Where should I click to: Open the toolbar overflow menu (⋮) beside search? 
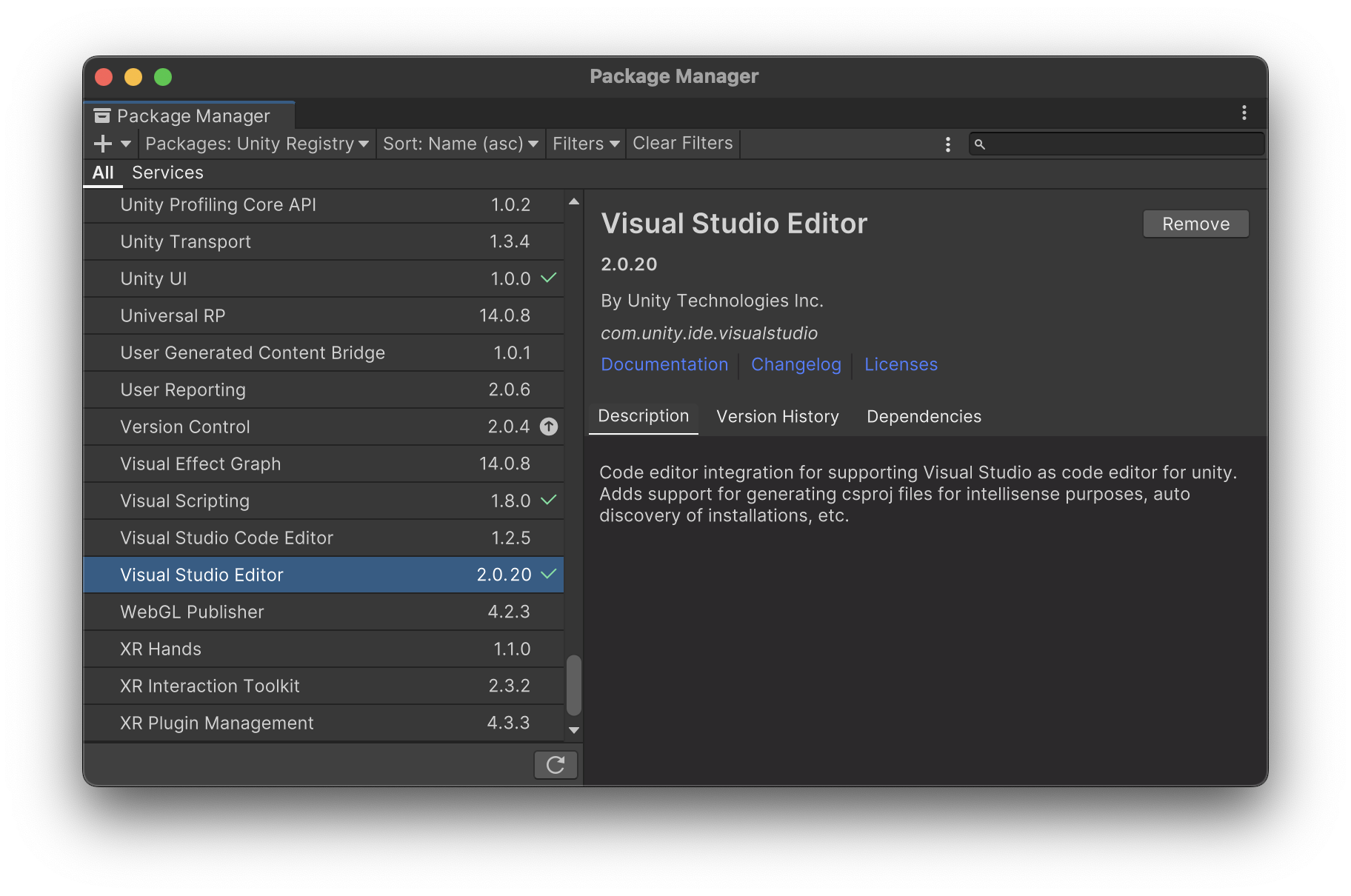click(x=947, y=143)
